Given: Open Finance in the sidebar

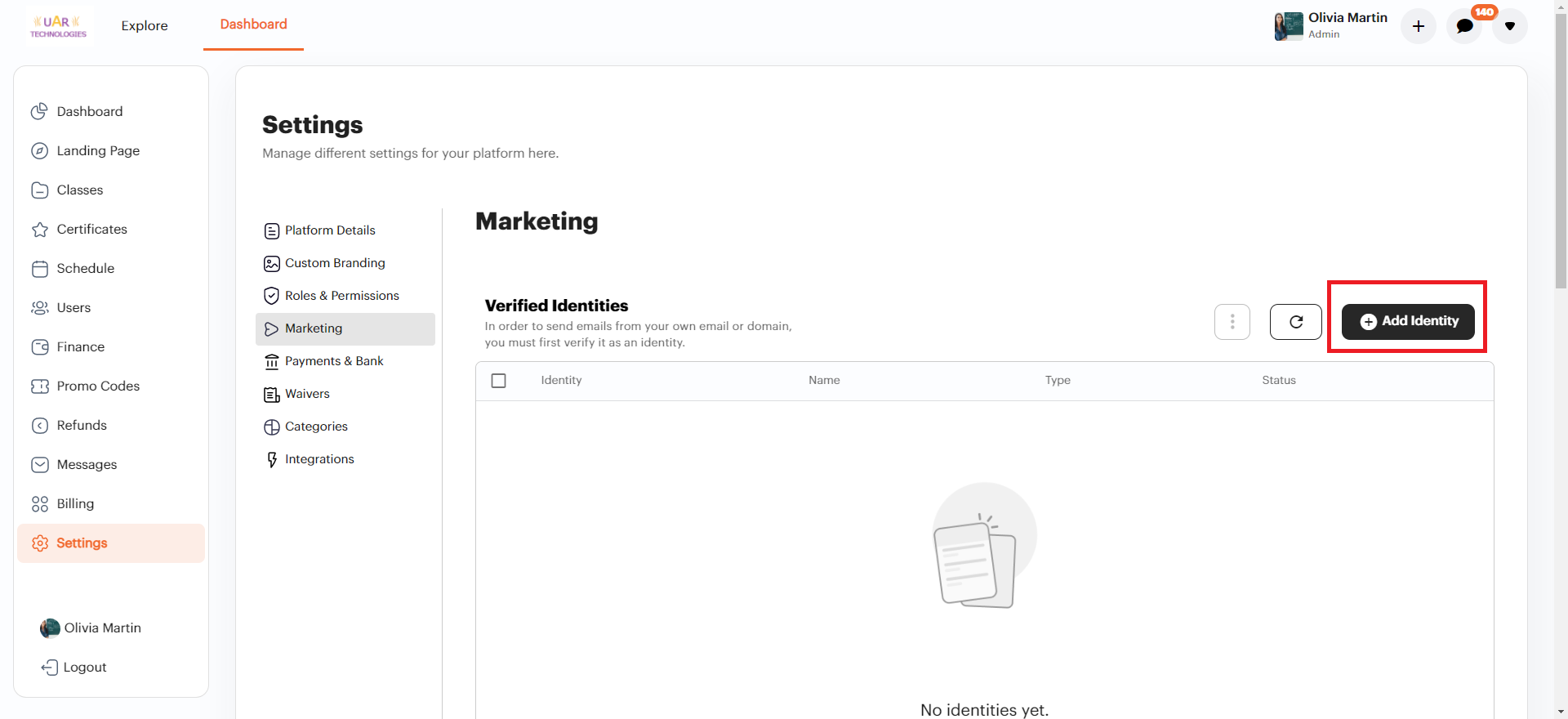Looking at the screenshot, I should (81, 346).
